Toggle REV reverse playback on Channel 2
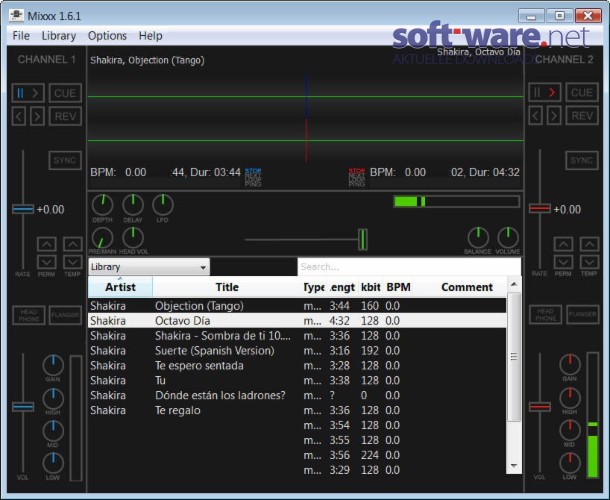The width and height of the screenshot is (610, 500). [x=582, y=116]
